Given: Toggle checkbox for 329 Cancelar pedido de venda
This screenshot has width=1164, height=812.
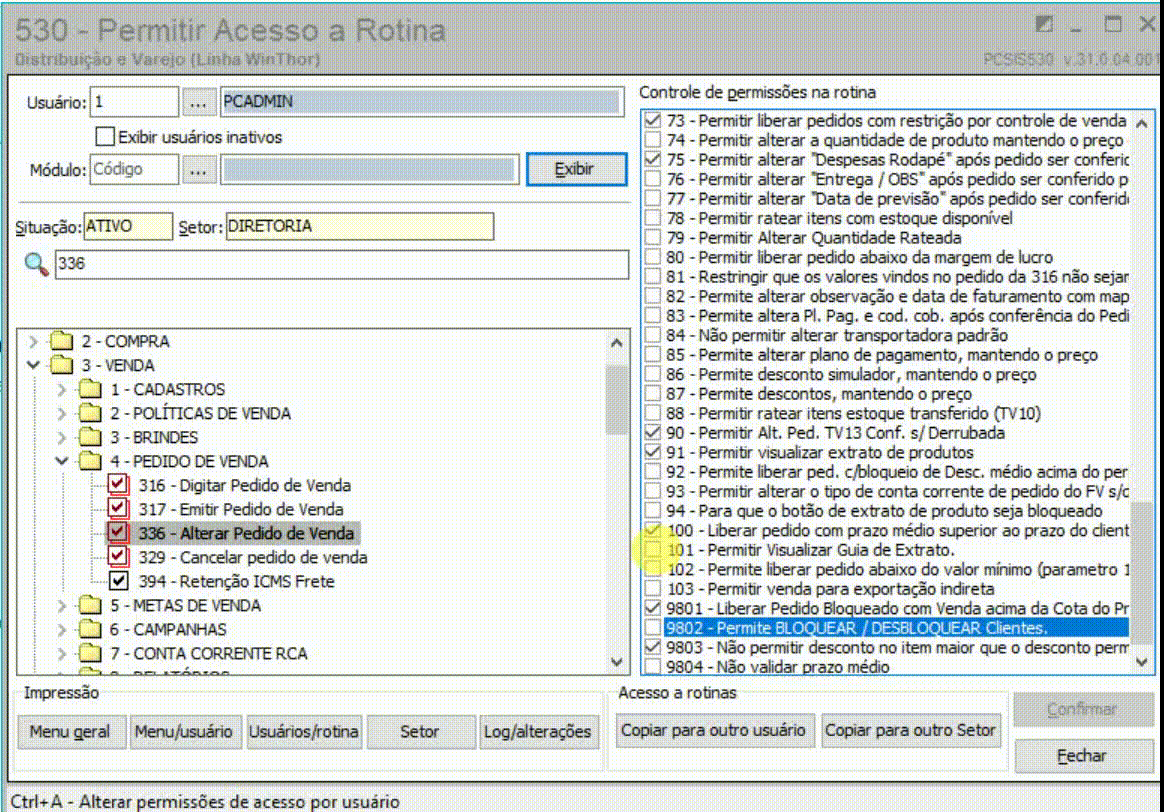Looking at the screenshot, I should (x=117, y=557).
